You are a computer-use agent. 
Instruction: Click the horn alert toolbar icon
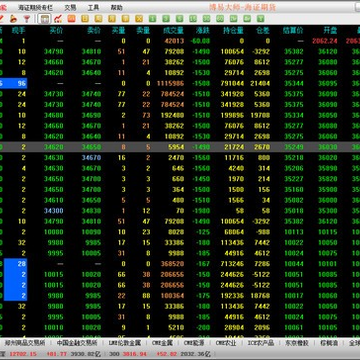click(x=13, y=18)
